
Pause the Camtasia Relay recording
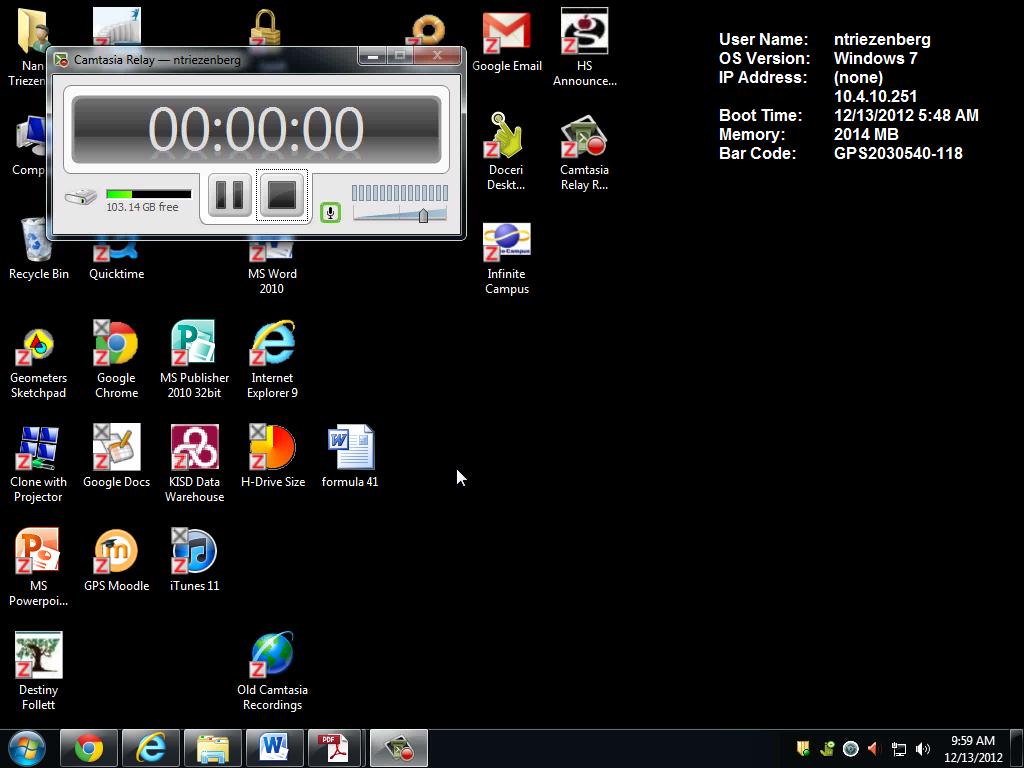pos(229,195)
